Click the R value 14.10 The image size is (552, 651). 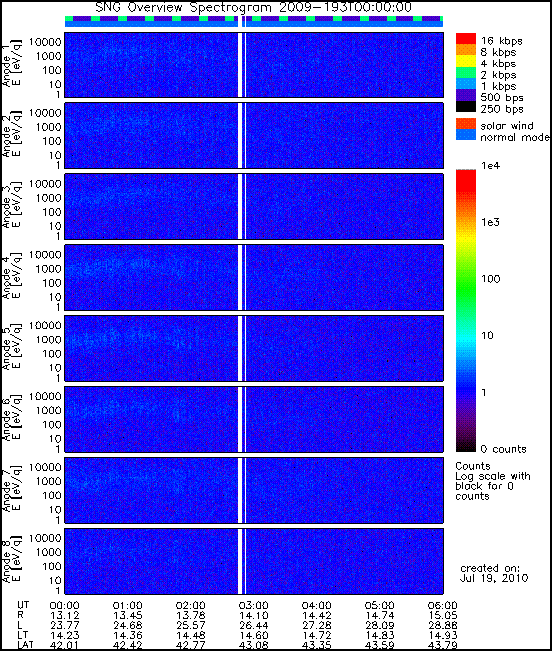(x=254, y=616)
